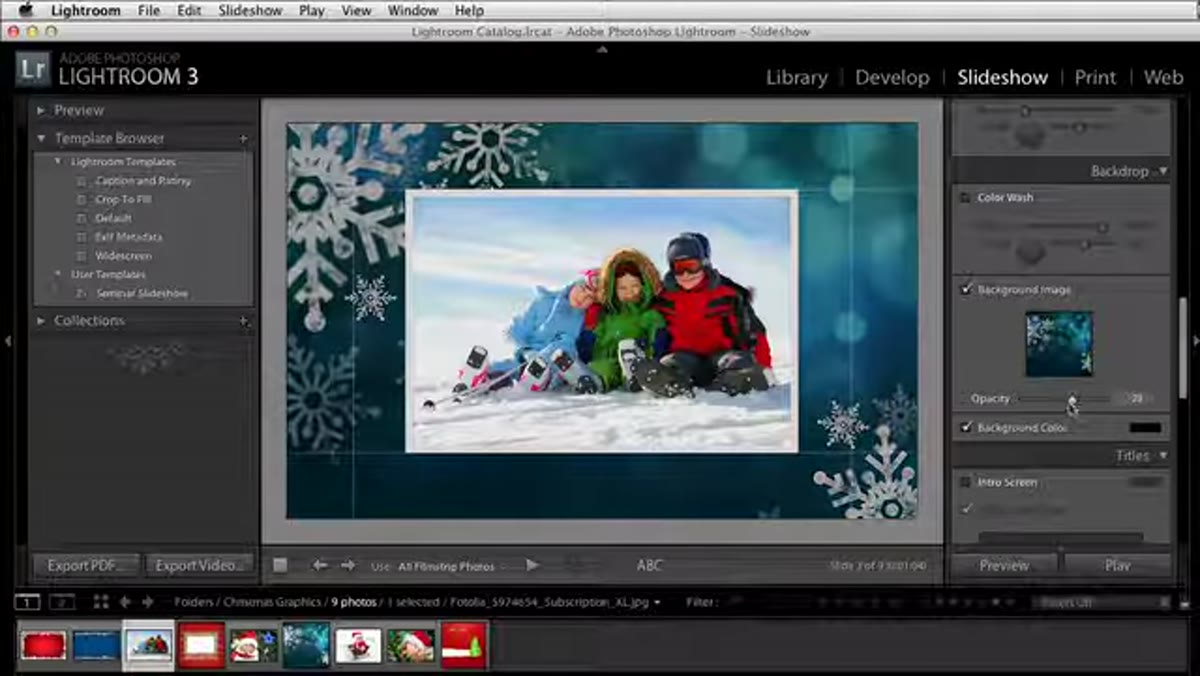This screenshot has height=676, width=1200.
Task: Go forward arrow in filmstrip bar
Action: tap(148, 602)
